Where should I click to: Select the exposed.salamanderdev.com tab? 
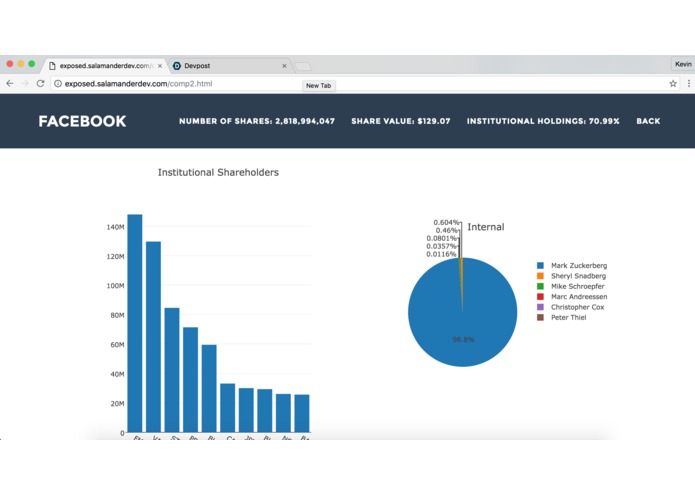(x=105, y=66)
